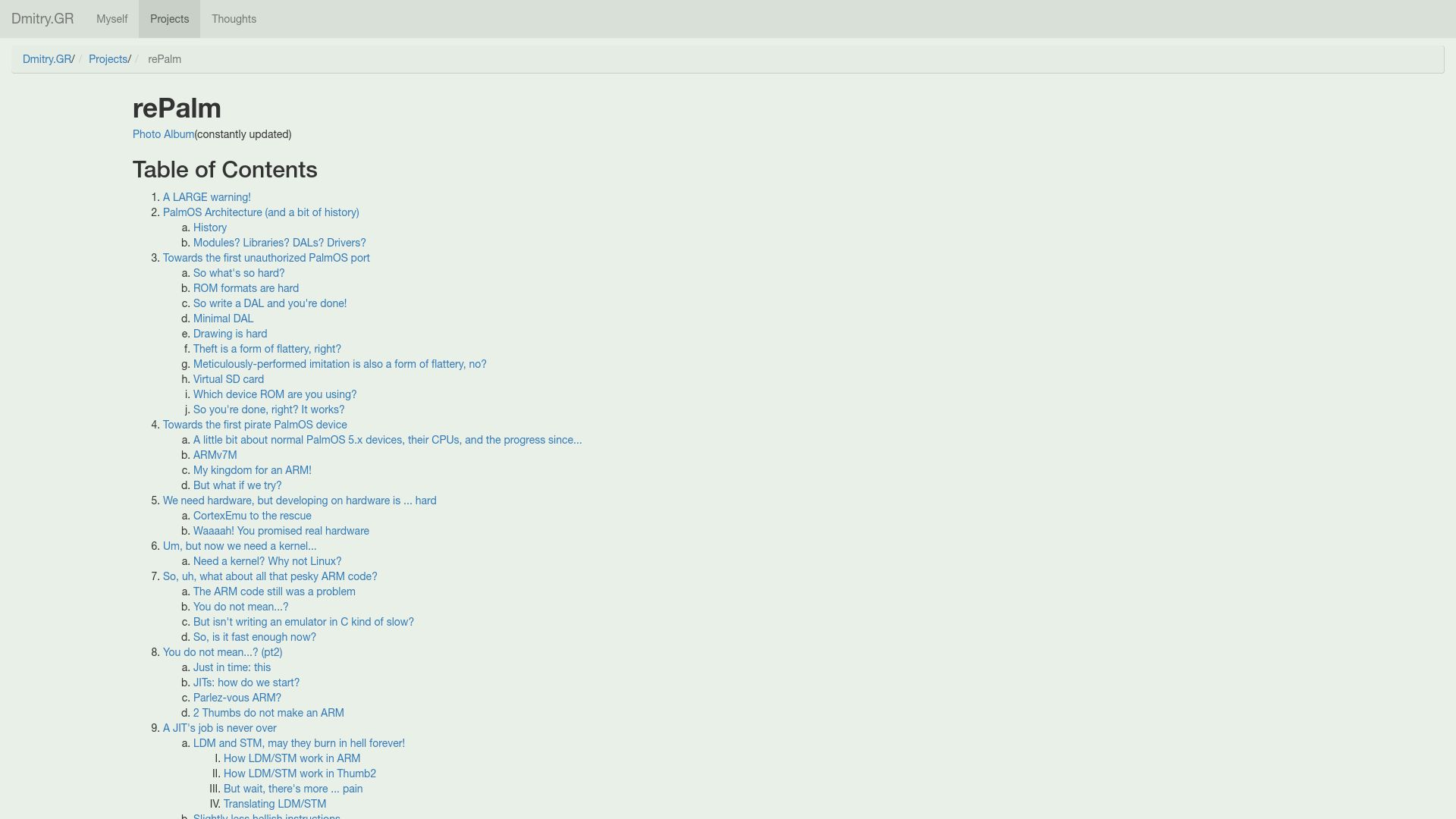Screen dimensions: 1456x819
Task: Open 'Theft is a form of flattery, right?'
Action: pos(267,349)
